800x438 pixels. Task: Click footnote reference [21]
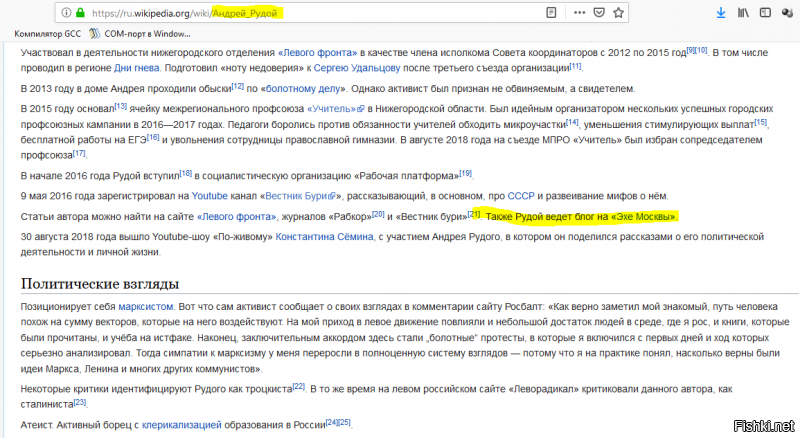474,214
